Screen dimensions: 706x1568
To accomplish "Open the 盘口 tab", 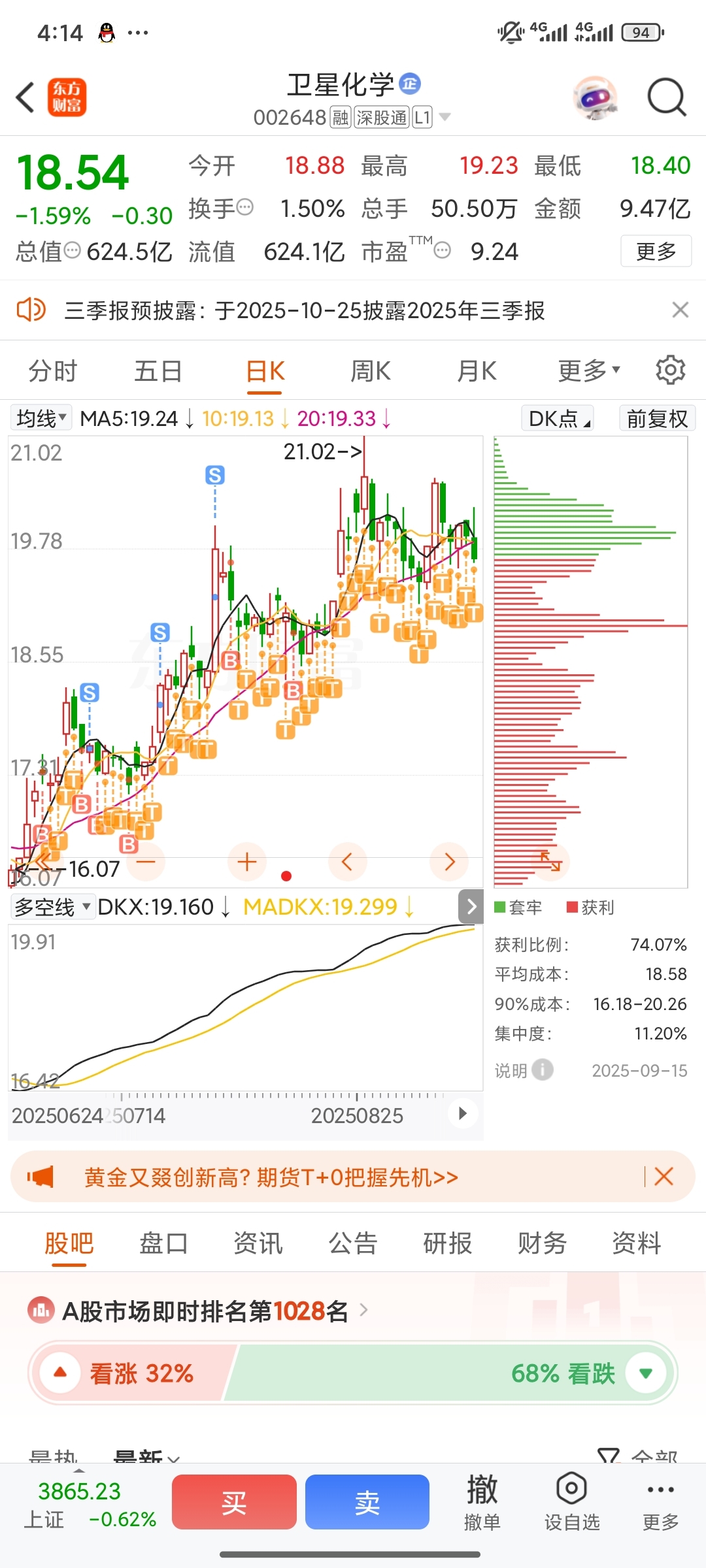I will (x=163, y=1243).
